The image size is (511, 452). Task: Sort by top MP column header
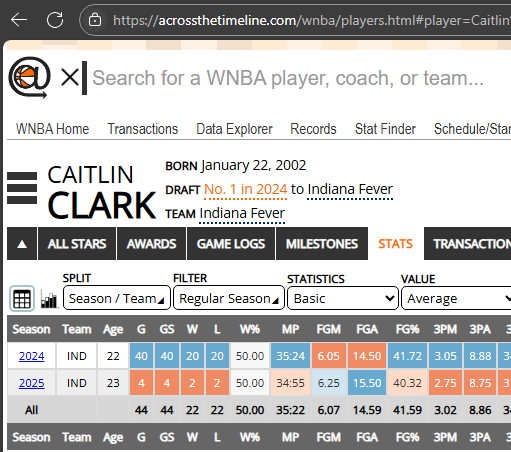coord(290,329)
